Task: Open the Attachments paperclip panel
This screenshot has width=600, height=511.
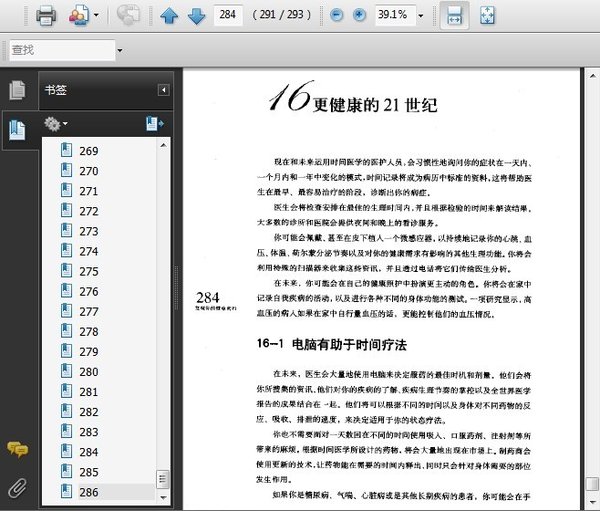Action: (17, 488)
